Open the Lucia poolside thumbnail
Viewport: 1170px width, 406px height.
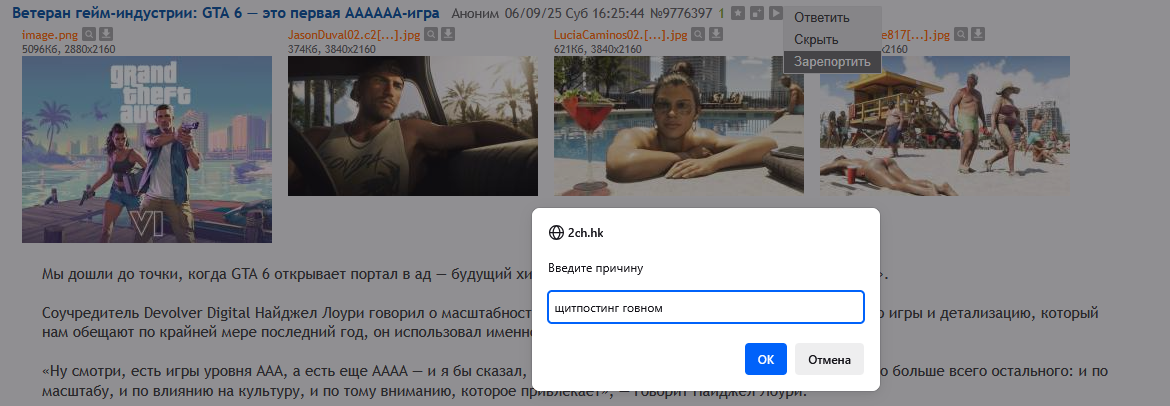(679, 125)
